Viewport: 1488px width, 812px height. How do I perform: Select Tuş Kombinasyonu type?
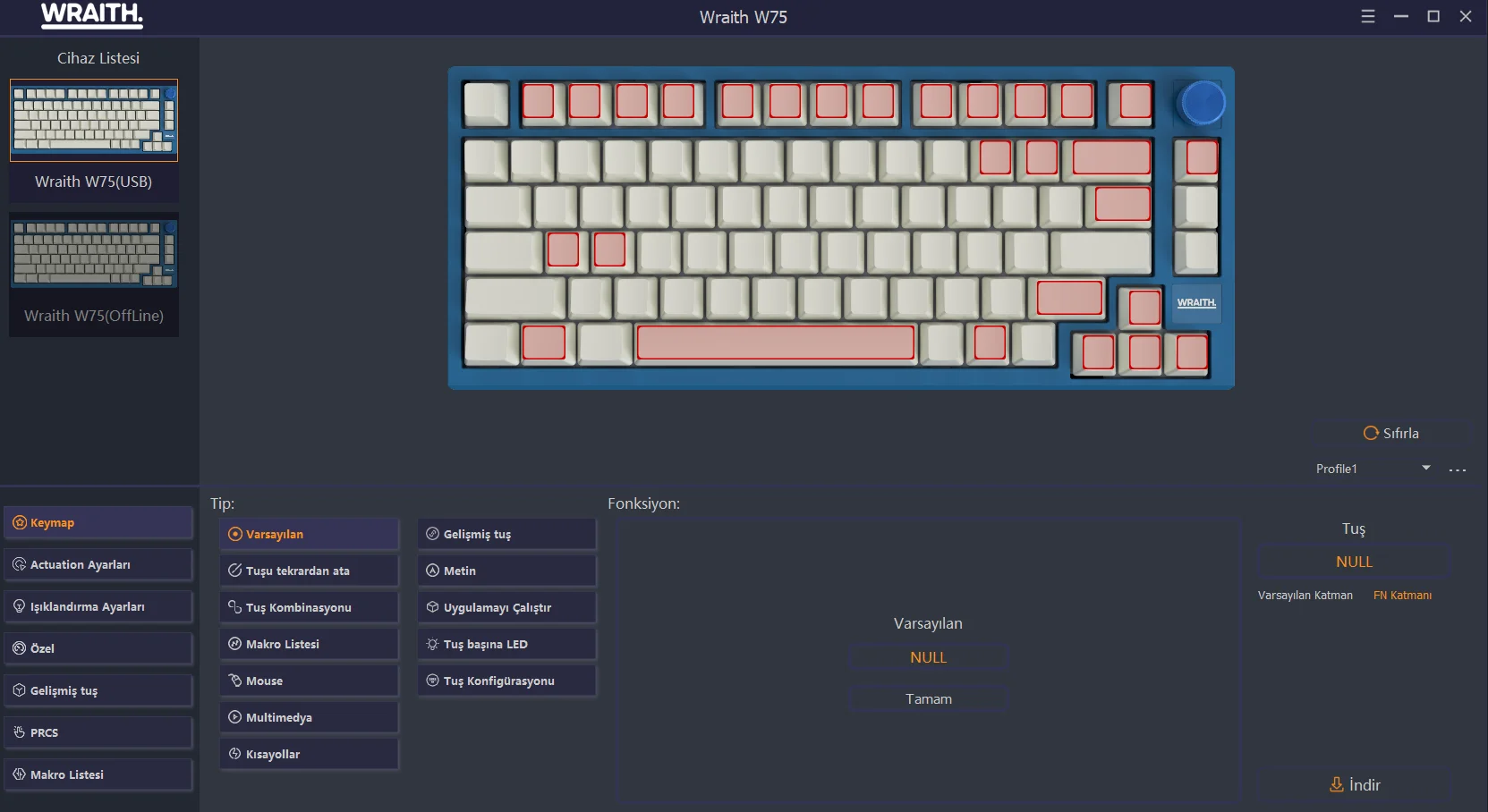click(x=310, y=607)
